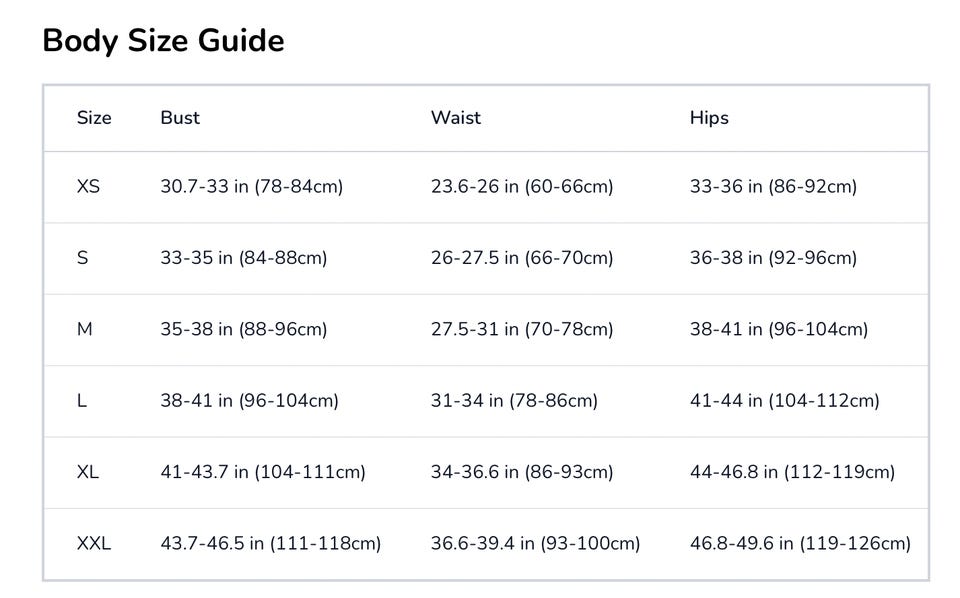
Task: Select the Size column header
Action: click(94, 118)
